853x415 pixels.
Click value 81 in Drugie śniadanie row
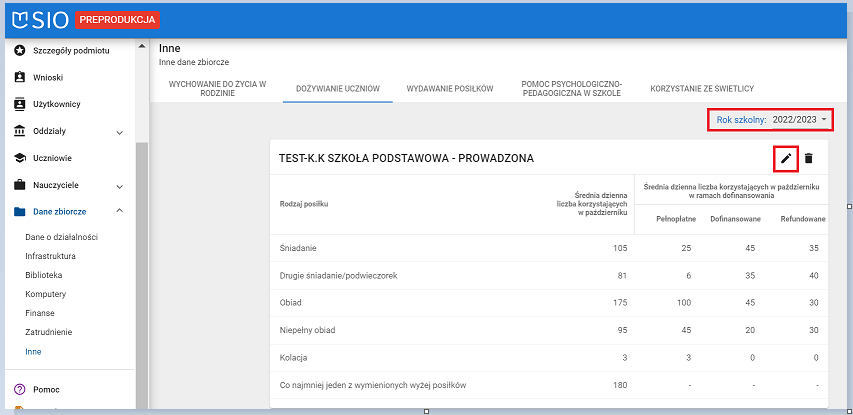[x=622, y=276]
